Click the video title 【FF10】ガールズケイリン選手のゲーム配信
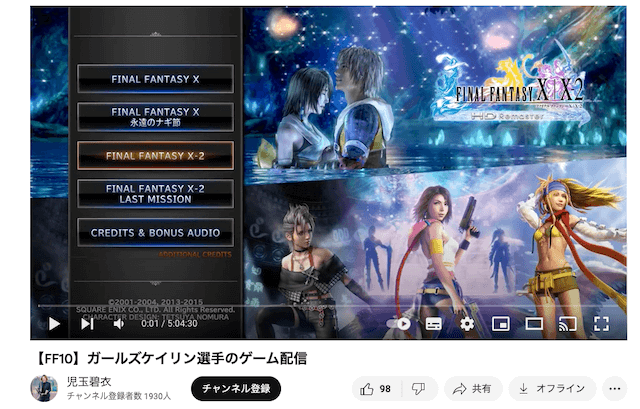 click(x=171, y=358)
